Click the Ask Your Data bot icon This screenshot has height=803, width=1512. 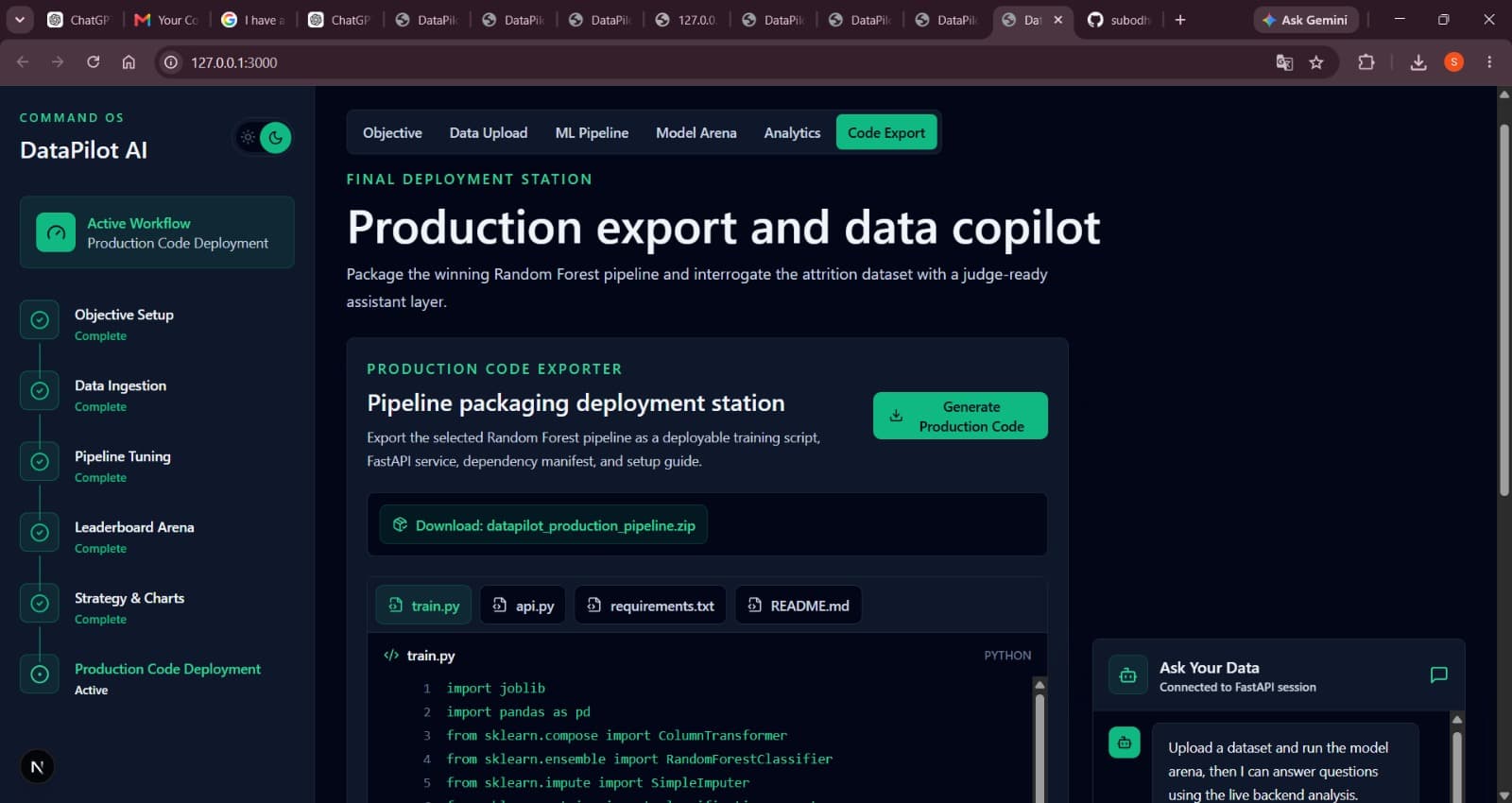[x=1127, y=675]
